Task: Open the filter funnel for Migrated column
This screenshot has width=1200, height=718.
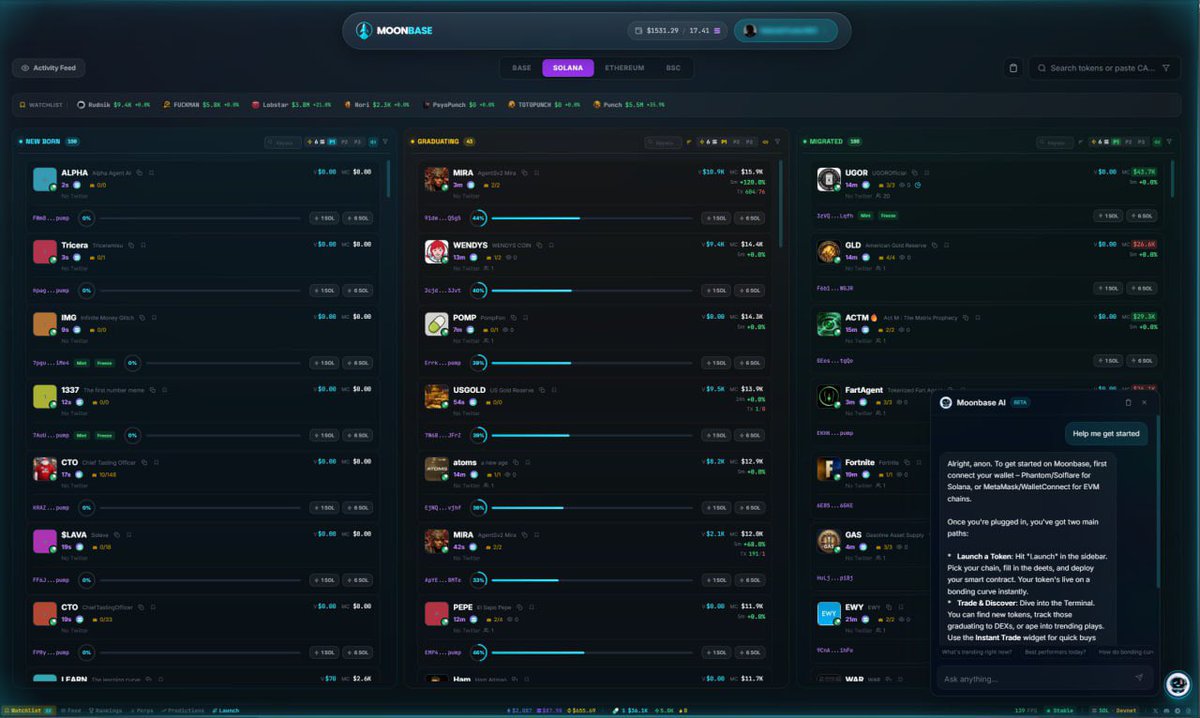Action: [1168, 142]
